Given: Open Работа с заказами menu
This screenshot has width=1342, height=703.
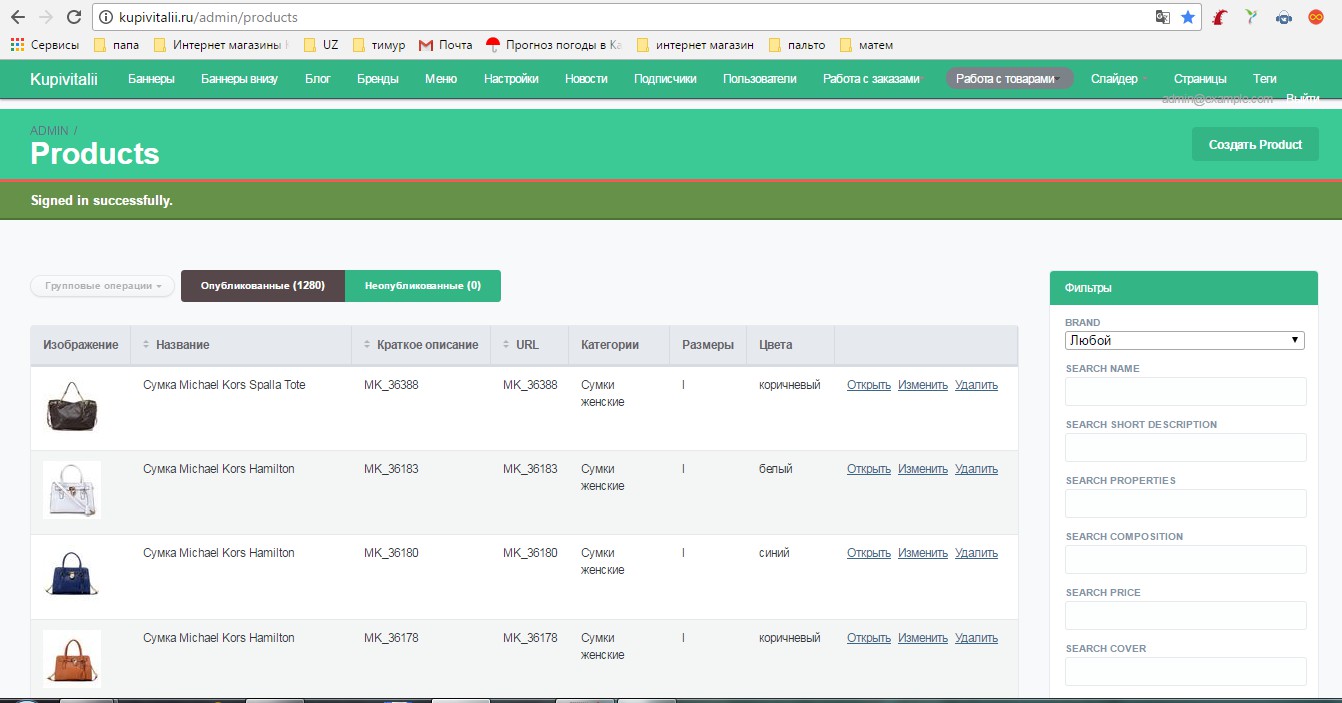Looking at the screenshot, I should (871, 79).
